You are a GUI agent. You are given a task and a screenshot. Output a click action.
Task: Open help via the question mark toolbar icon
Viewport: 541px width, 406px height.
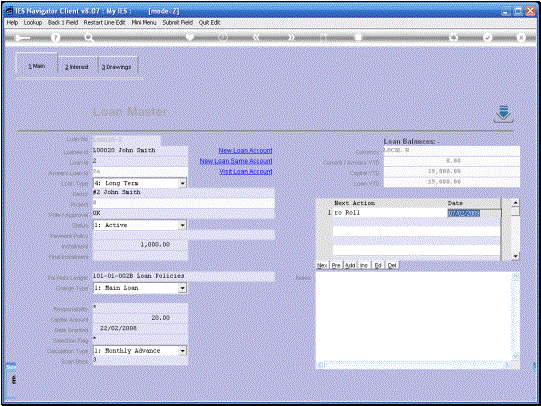[x=55, y=38]
